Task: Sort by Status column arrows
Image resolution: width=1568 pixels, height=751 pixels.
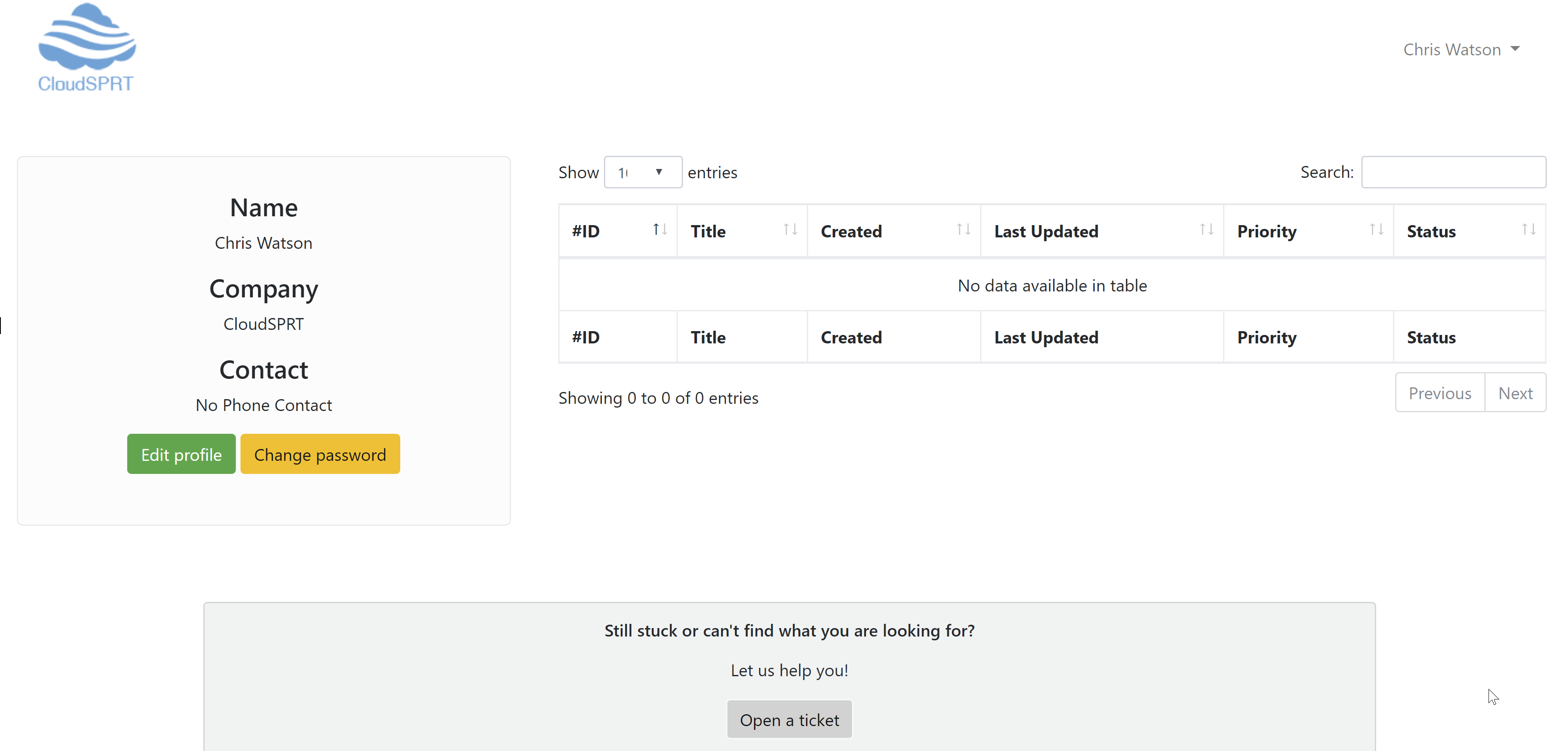Action: 1528,230
